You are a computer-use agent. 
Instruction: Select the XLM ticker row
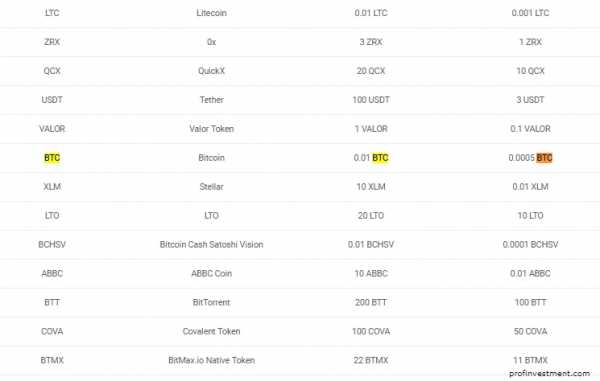300,187
